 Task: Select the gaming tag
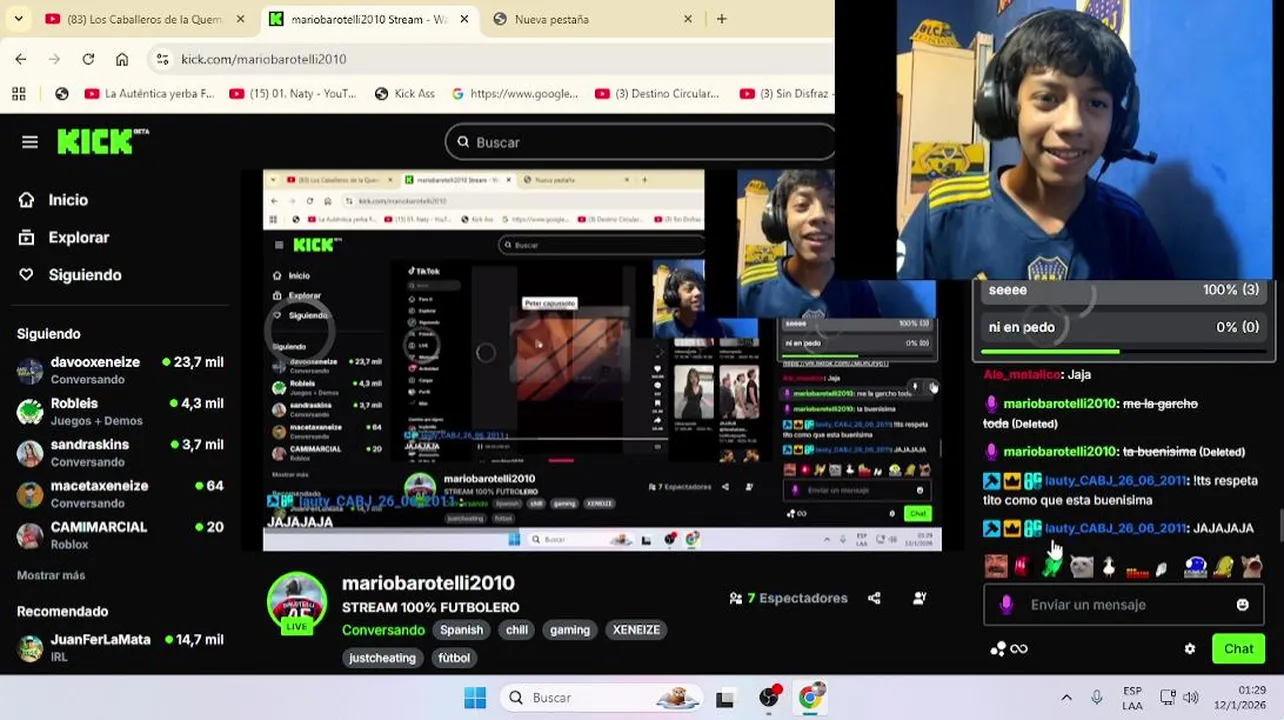pyautogui.click(x=570, y=630)
